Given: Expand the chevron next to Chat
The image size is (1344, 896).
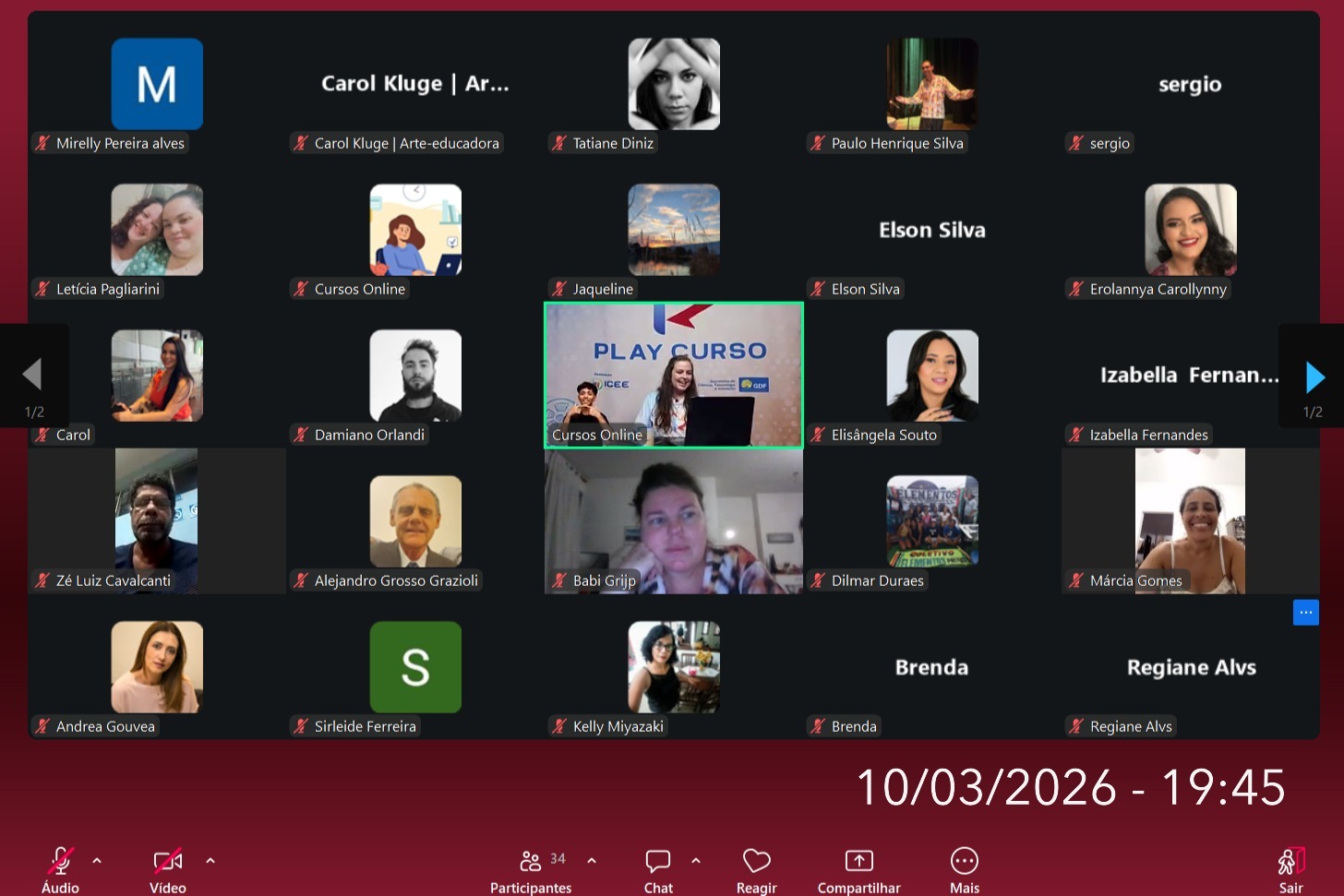Looking at the screenshot, I should pos(696,860).
